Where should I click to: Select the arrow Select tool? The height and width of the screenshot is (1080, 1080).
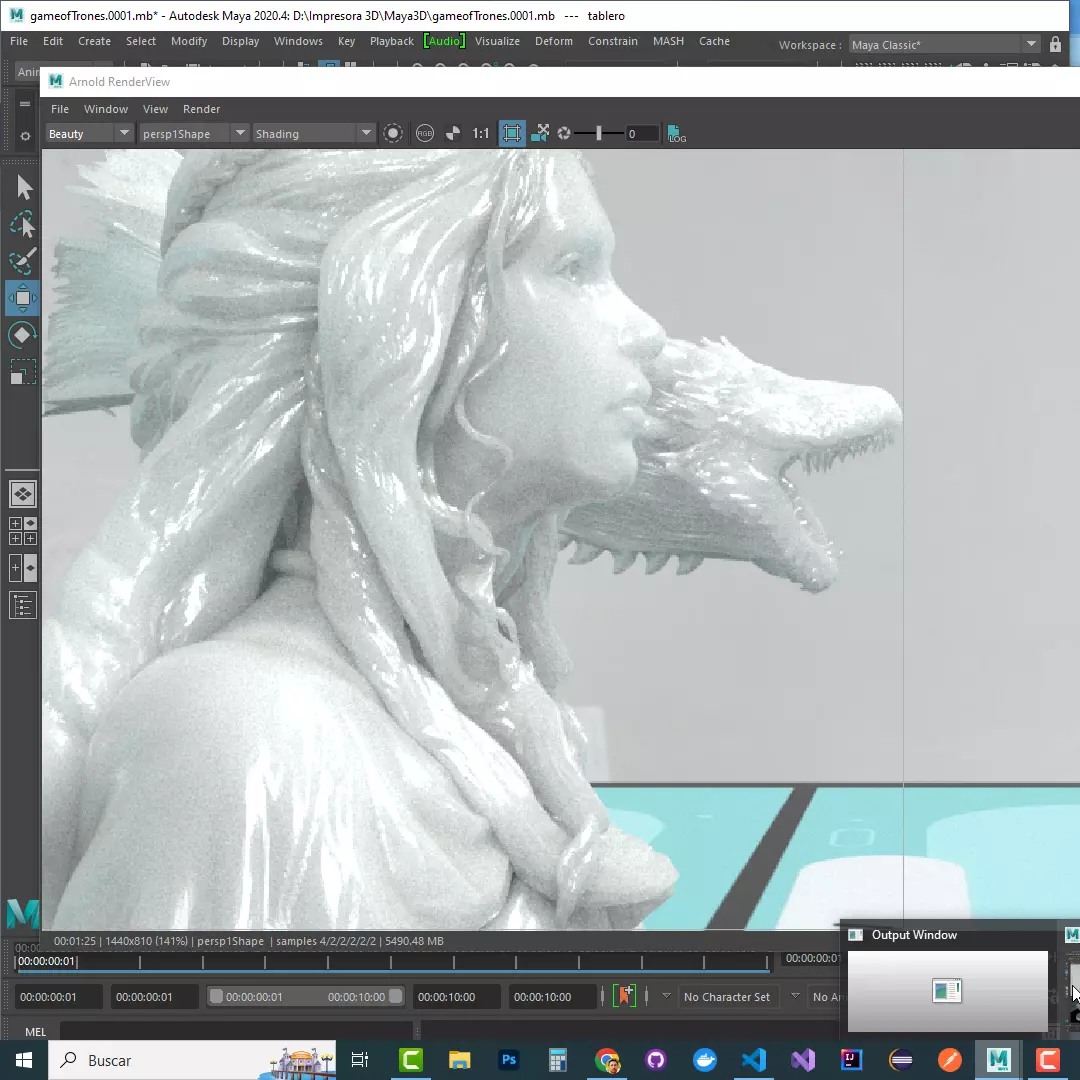coord(23,187)
